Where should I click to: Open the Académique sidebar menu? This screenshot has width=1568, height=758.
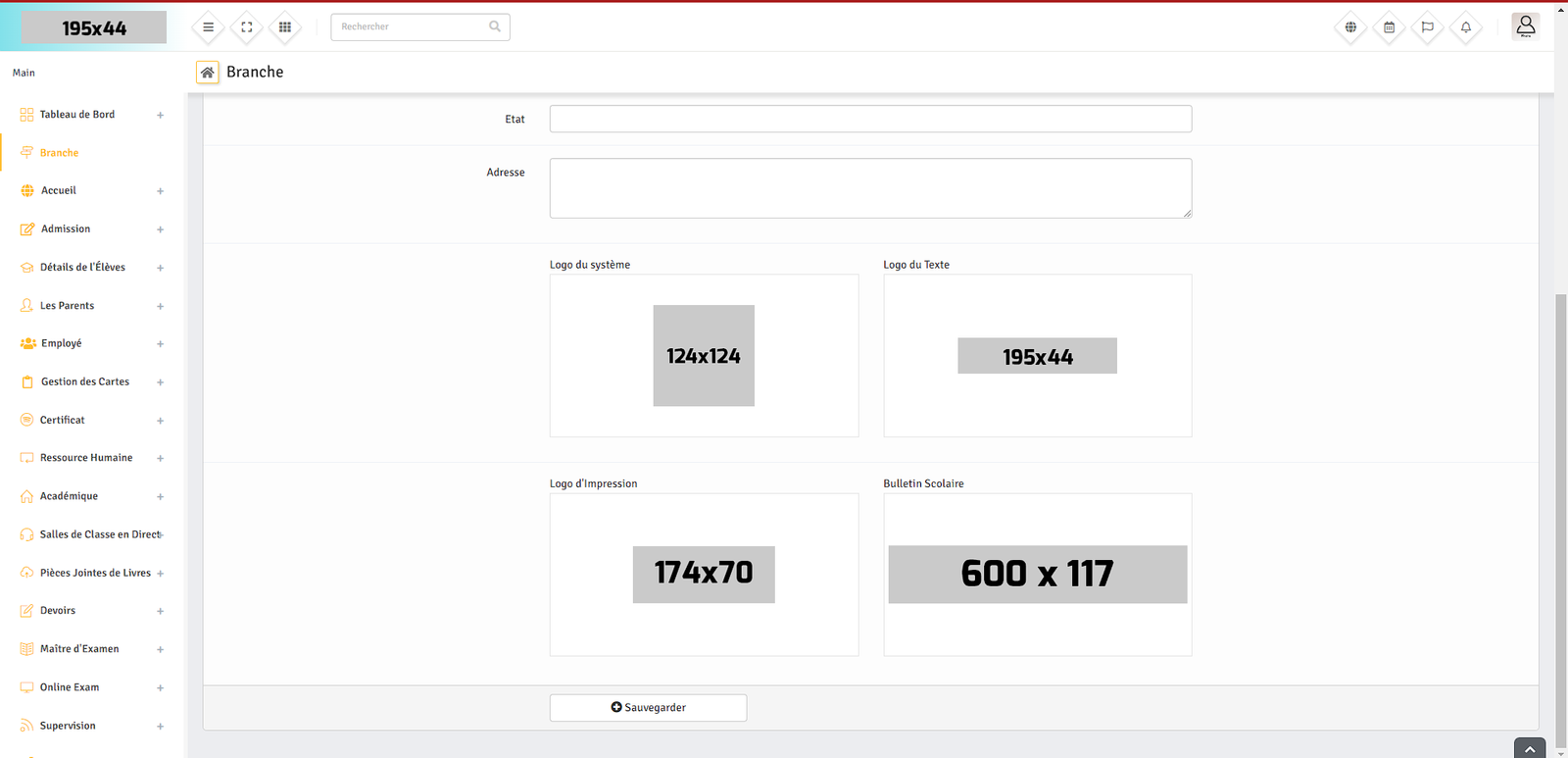click(69, 496)
